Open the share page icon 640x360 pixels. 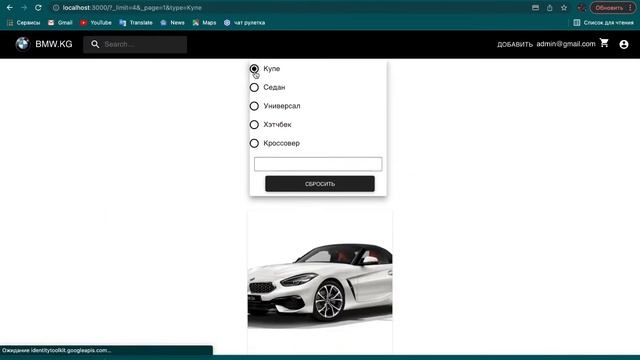[549, 8]
